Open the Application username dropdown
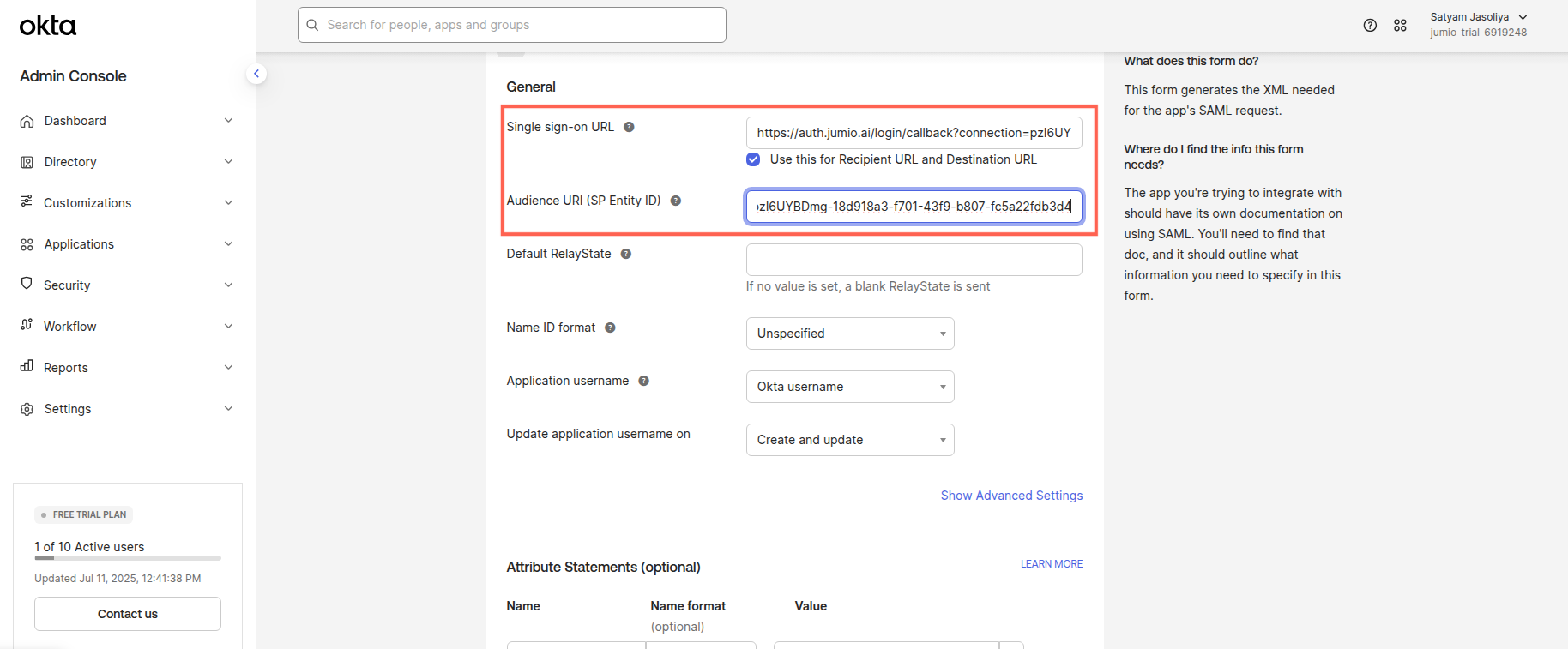 click(x=849, y=387)
